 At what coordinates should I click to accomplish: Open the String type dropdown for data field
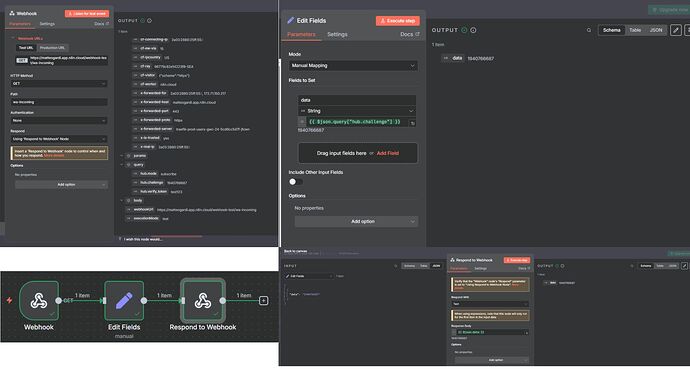pos(356,111)
